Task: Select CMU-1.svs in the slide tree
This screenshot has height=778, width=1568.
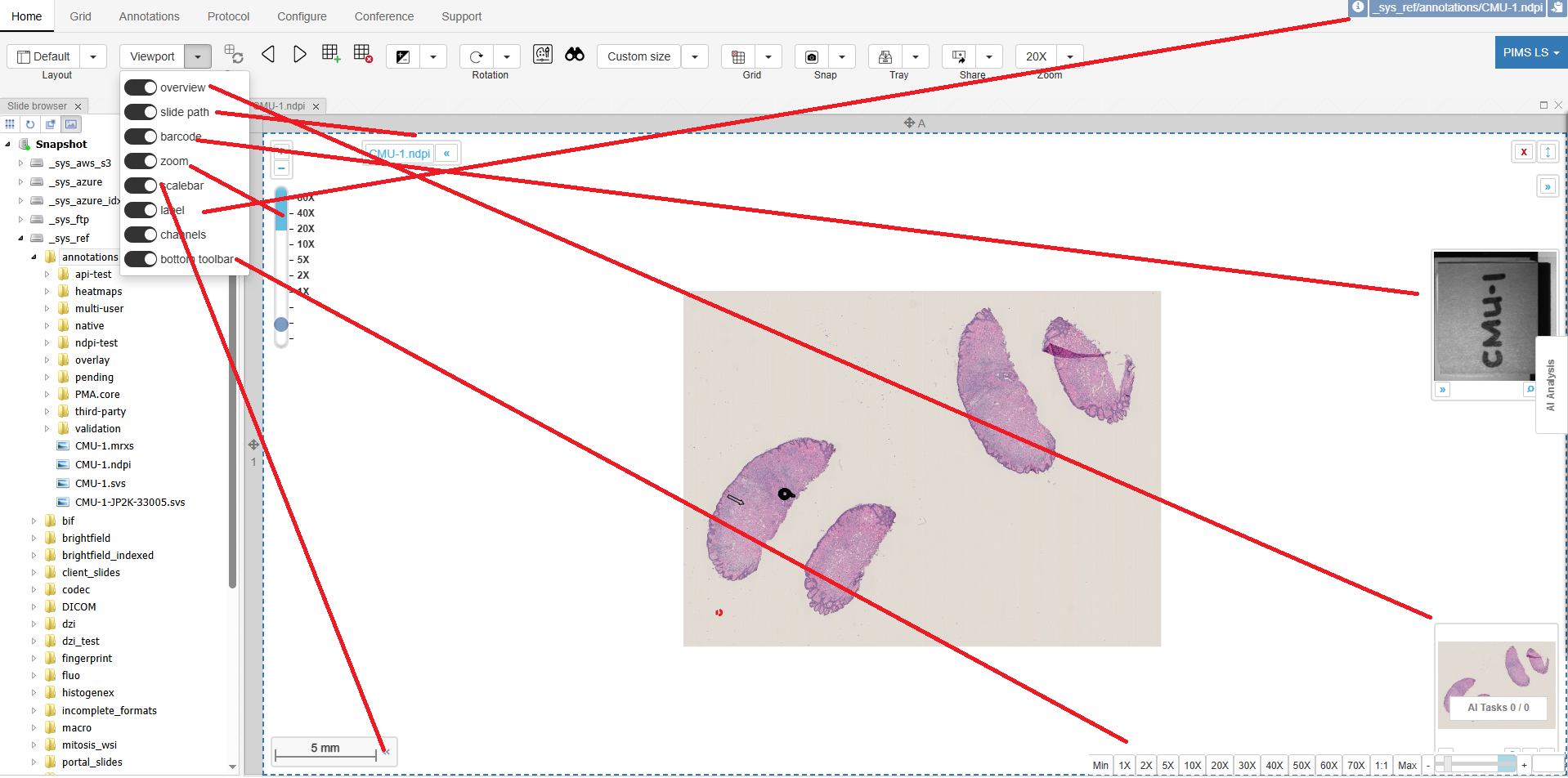Action: click(x=100, y=484)
